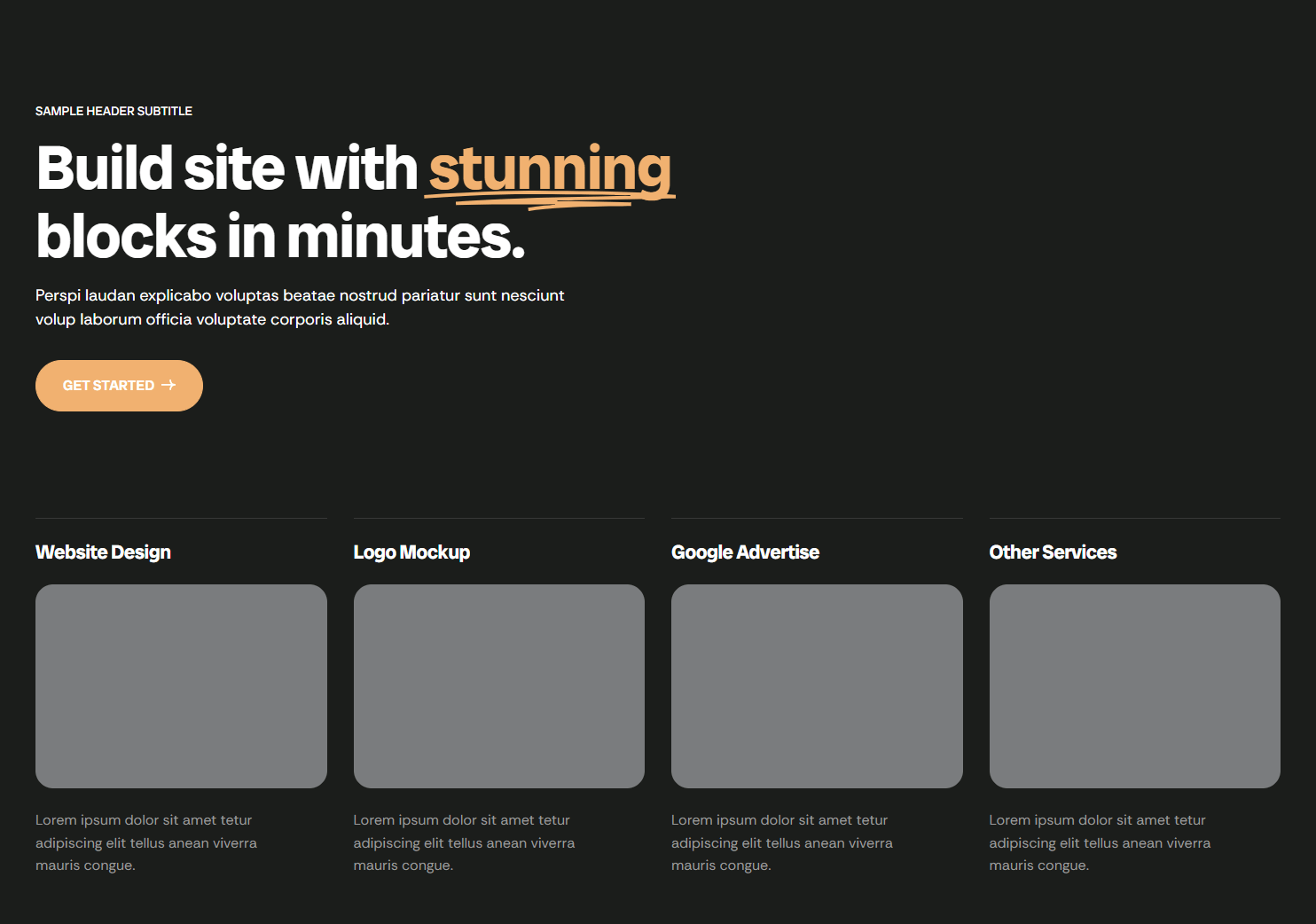This screenshot has width=1316, height=924.
Task: Open the Website Design image placeholder
Action: 181,685
